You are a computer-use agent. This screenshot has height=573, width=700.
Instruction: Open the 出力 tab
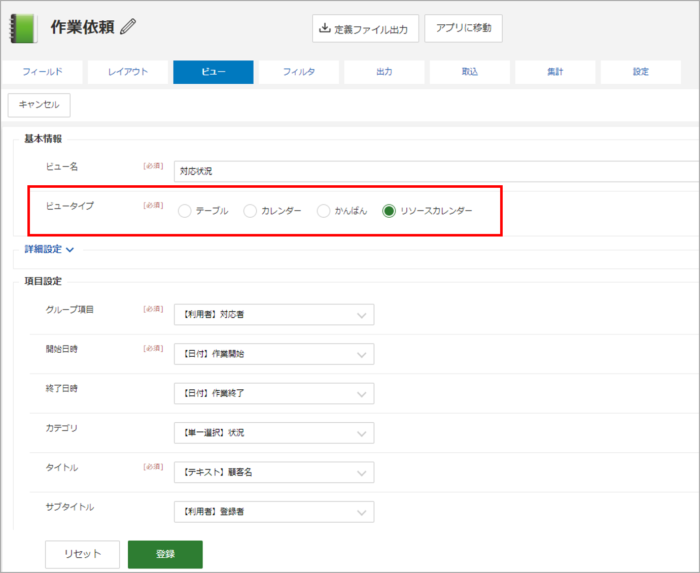pos(384,72)
